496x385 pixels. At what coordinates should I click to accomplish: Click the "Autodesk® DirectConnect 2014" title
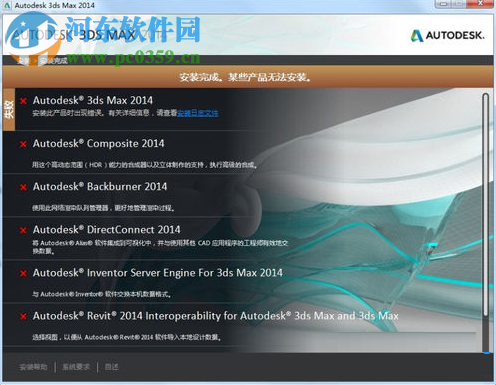pyautogui.click(x=106, y=230)
